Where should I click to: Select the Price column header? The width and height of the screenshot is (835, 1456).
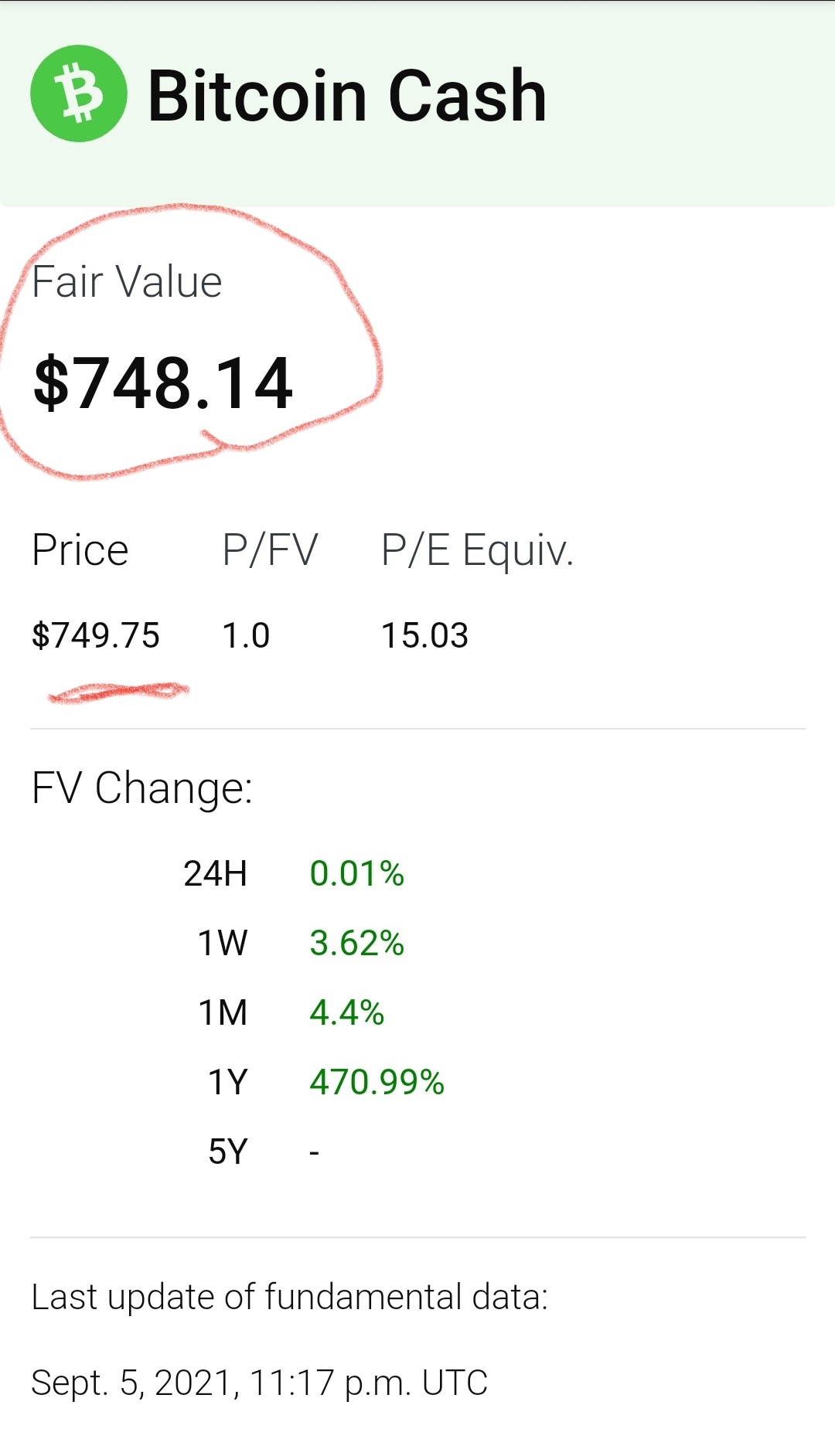point(80,550)
